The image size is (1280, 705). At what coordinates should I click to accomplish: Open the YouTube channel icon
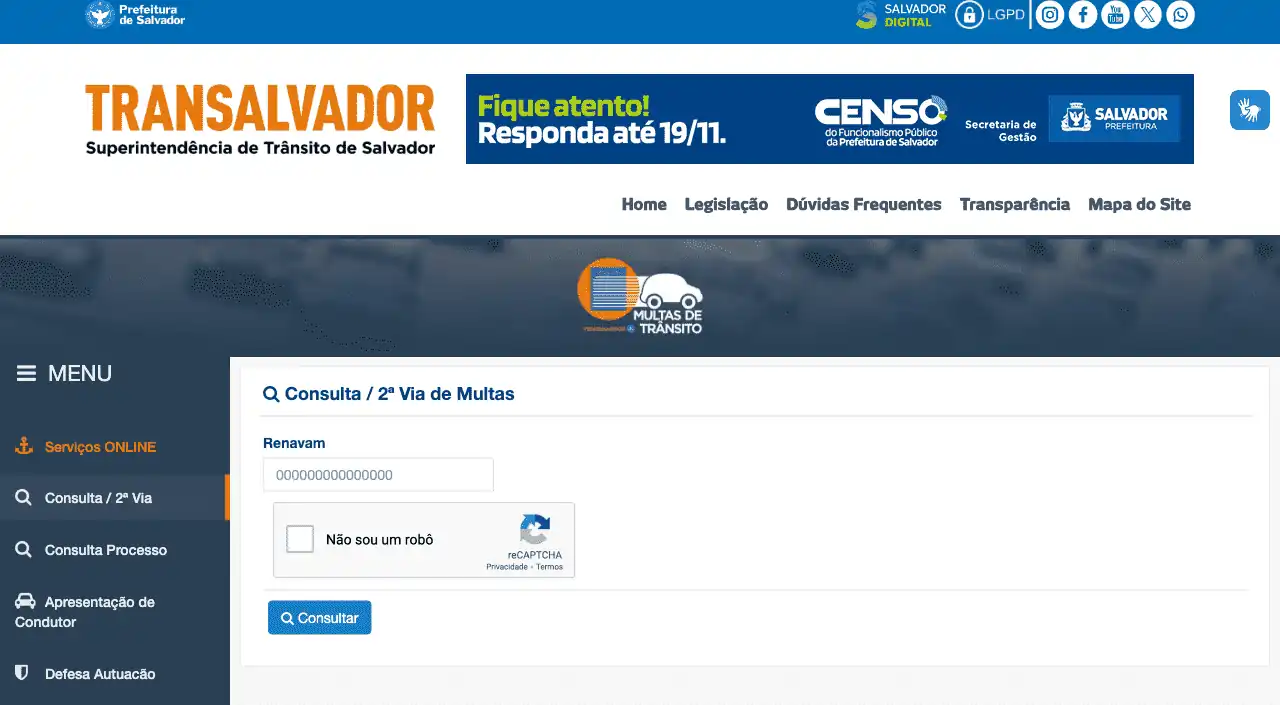[1115, 15]
